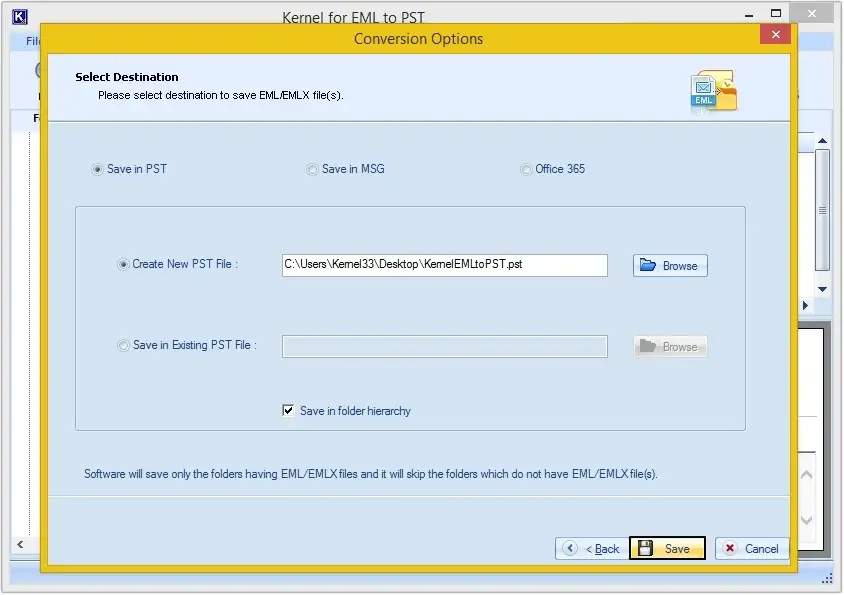Toggle the Save in folder hierarchy checkbox
Viewport: 844px width, 595px height.
[x=288, y=411]
